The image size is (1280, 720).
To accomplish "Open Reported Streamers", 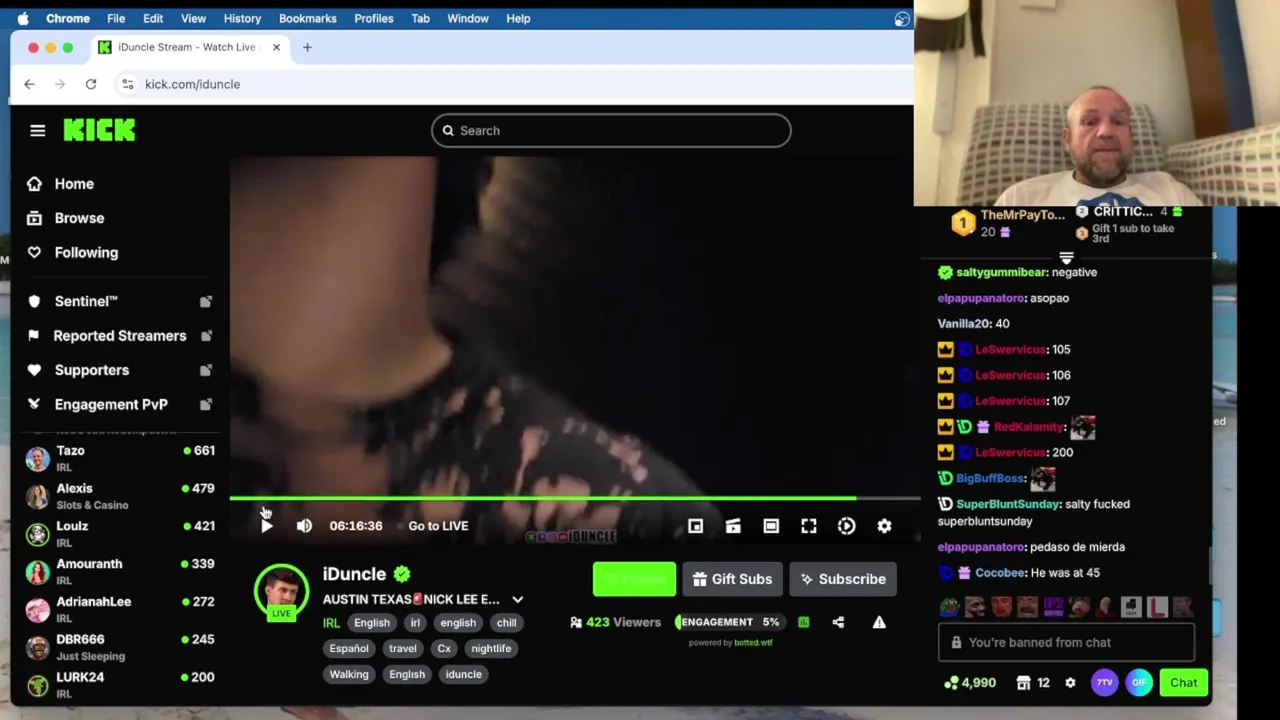I will [x=119, y=336].
